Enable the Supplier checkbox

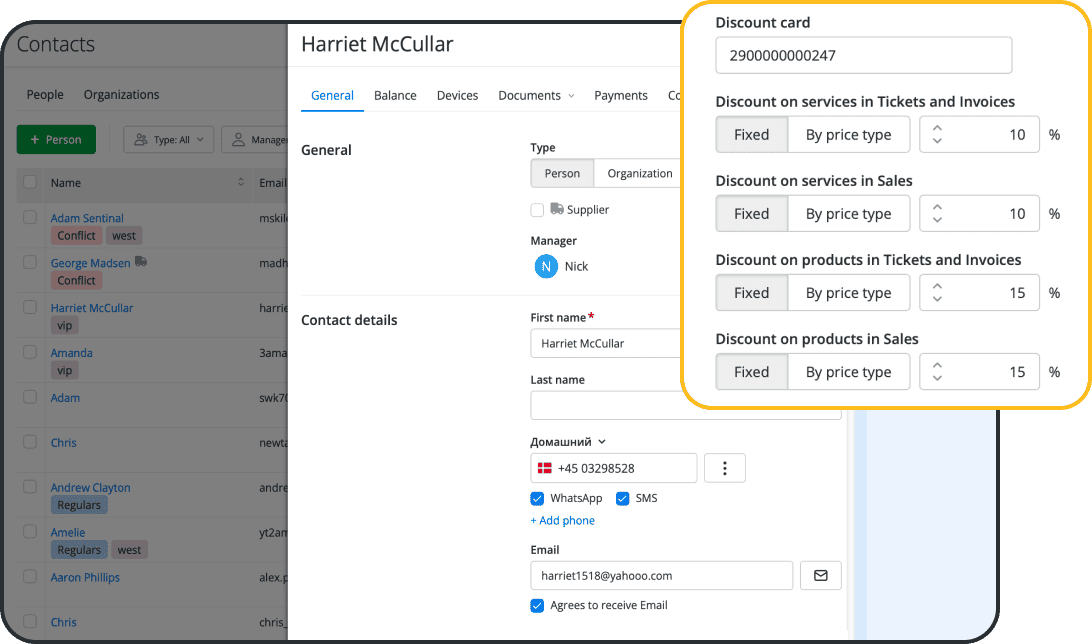click(537, 210)
